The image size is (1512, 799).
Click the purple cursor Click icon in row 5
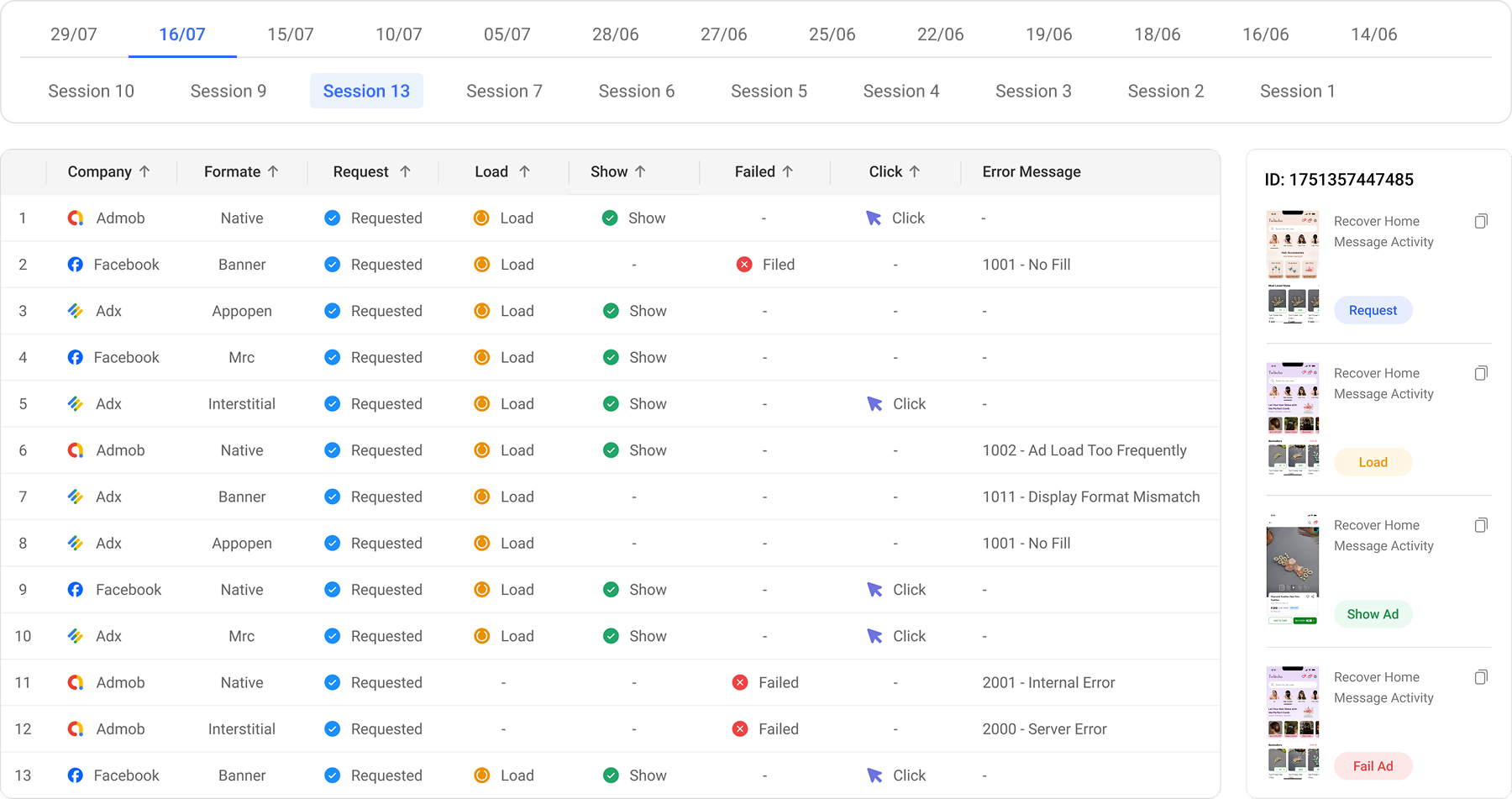click(874, 404)
